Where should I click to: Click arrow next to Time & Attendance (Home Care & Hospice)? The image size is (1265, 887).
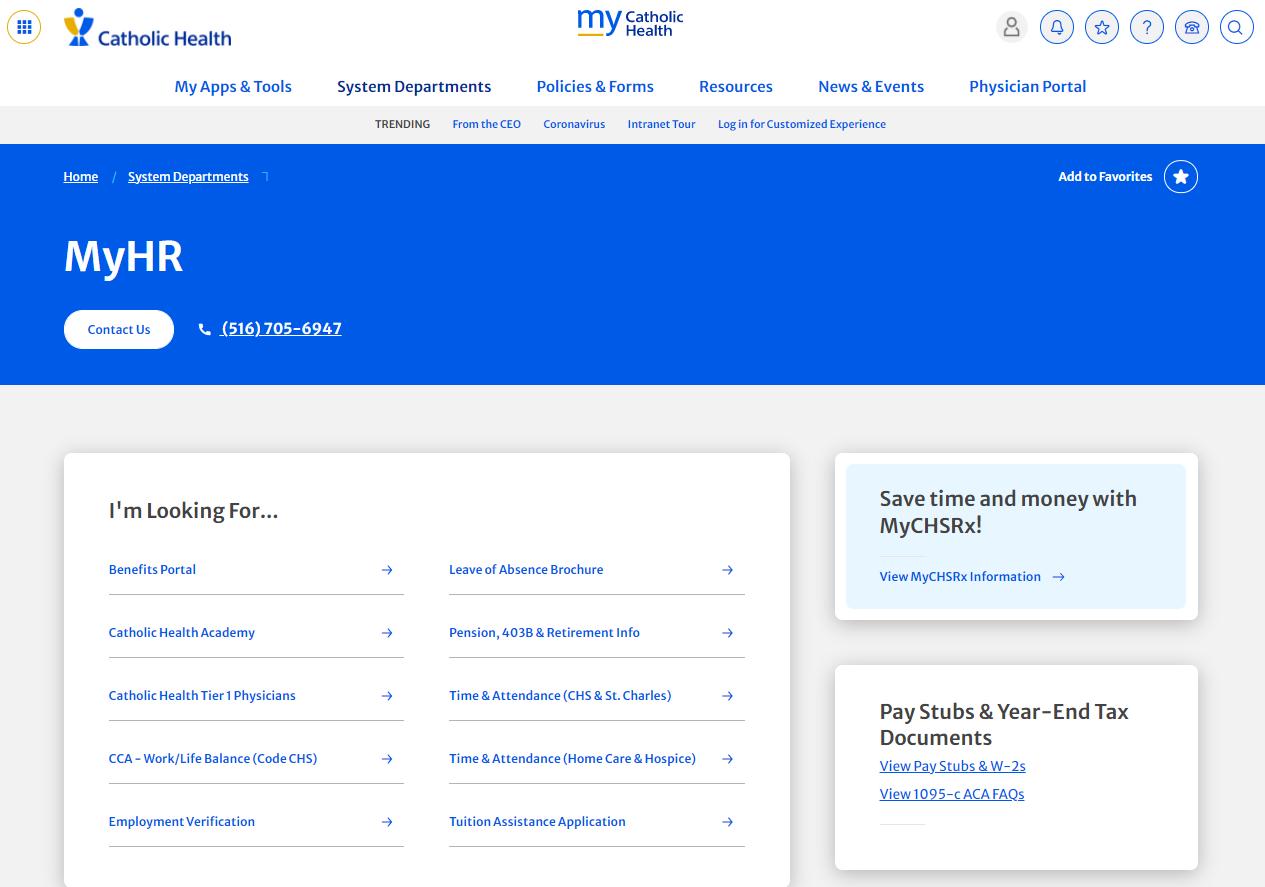(728, 759)
